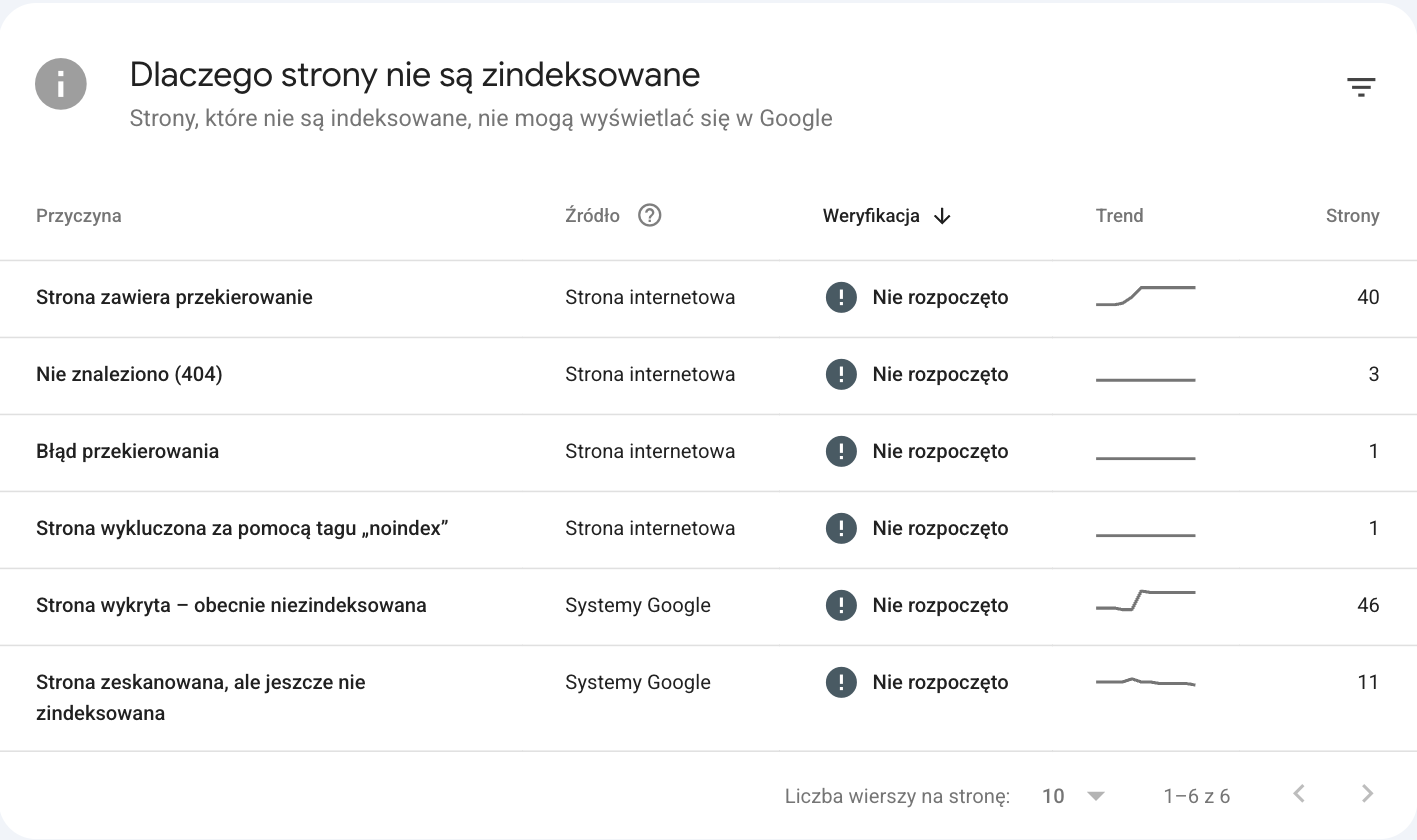The image size is (1417, 840).
Task: Sort by the Weryfikacja column header
Action: pos(871,216)
